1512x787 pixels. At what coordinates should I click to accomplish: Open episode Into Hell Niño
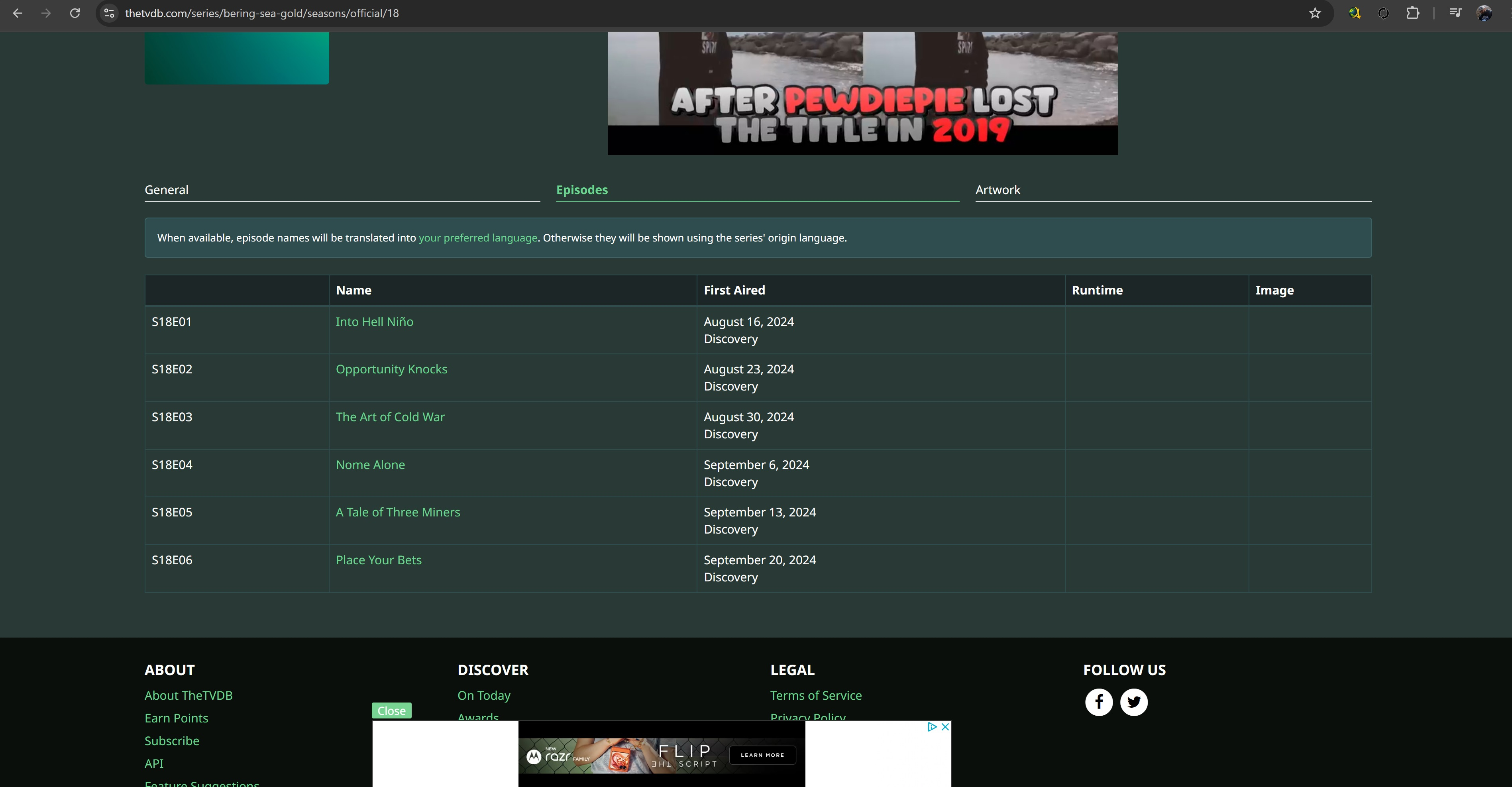point(374,322)
